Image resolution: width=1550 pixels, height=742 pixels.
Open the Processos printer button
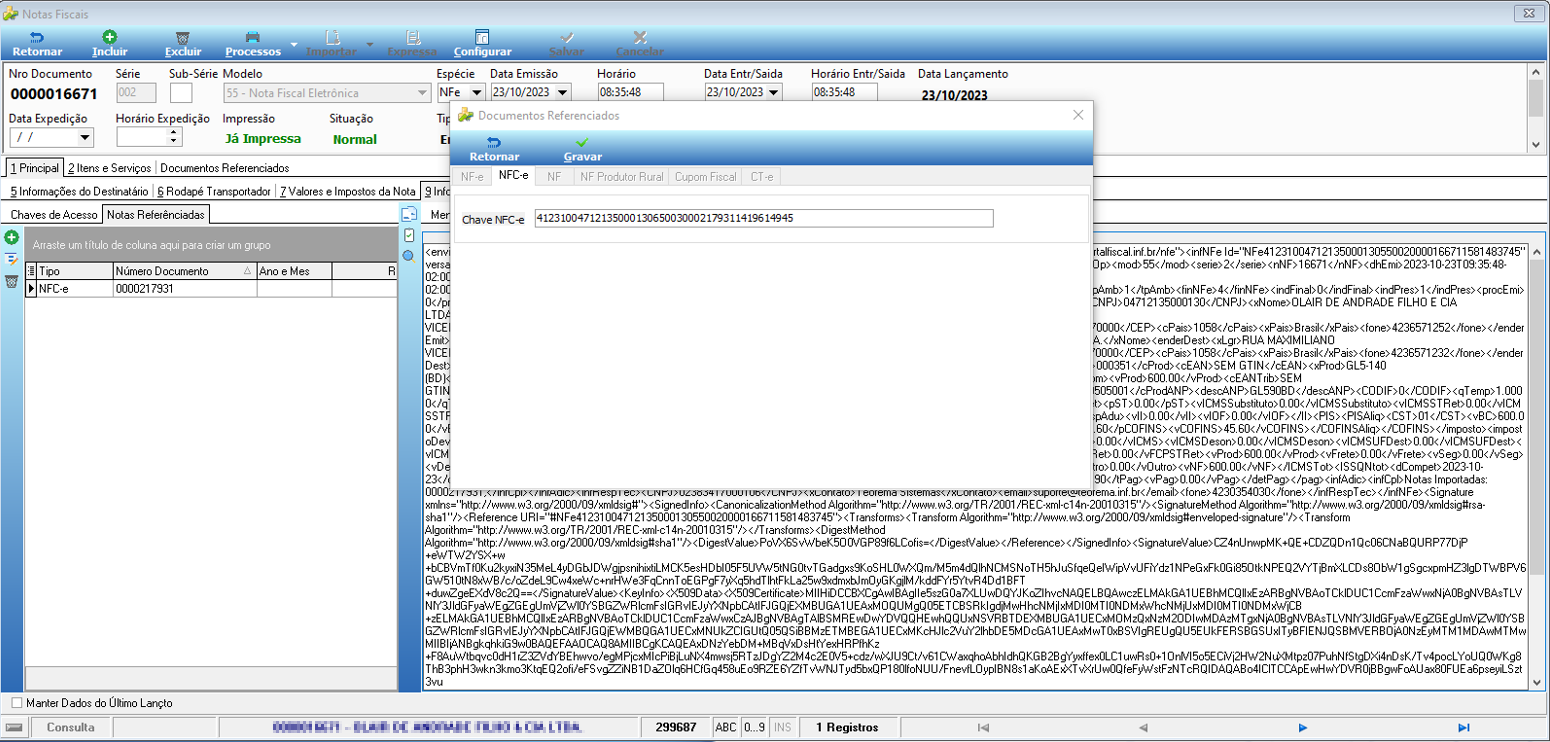[x=253, y=44]
